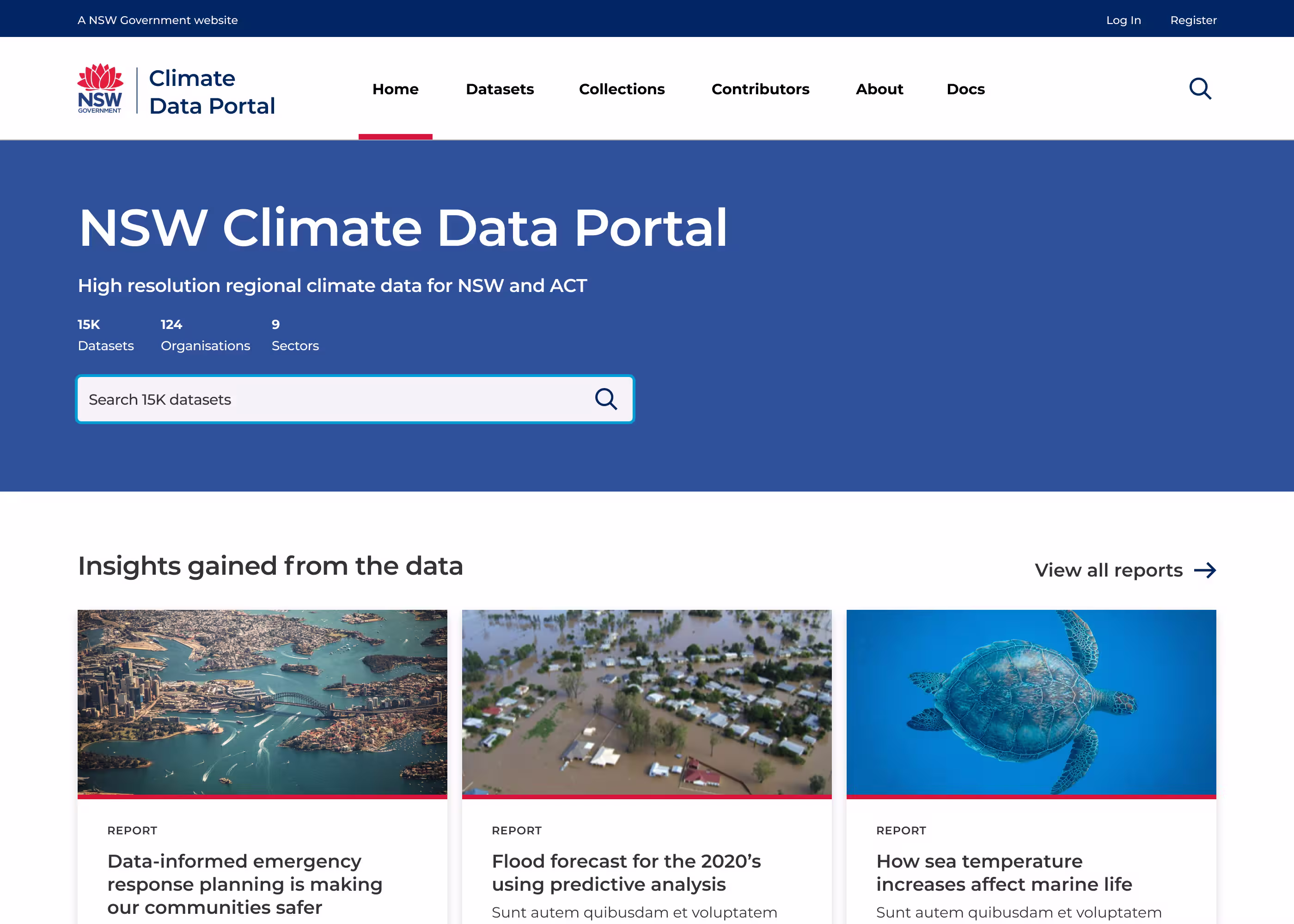Select the Home tab in navigation
Image resolution: width=1294 pixels, height=924 pixels.
pos(396,89)
